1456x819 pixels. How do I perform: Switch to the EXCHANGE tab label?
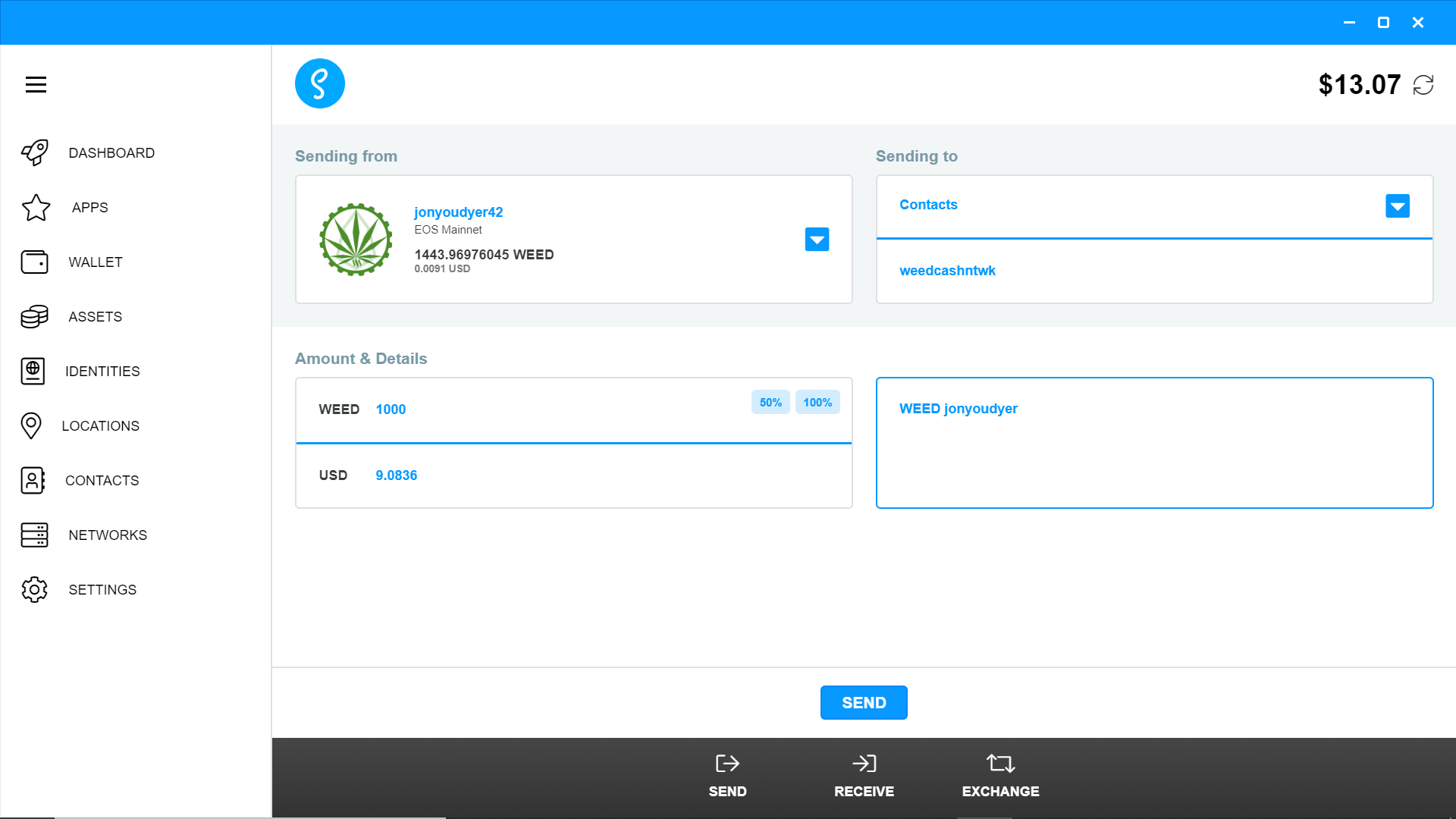(x=1000, y=791)
